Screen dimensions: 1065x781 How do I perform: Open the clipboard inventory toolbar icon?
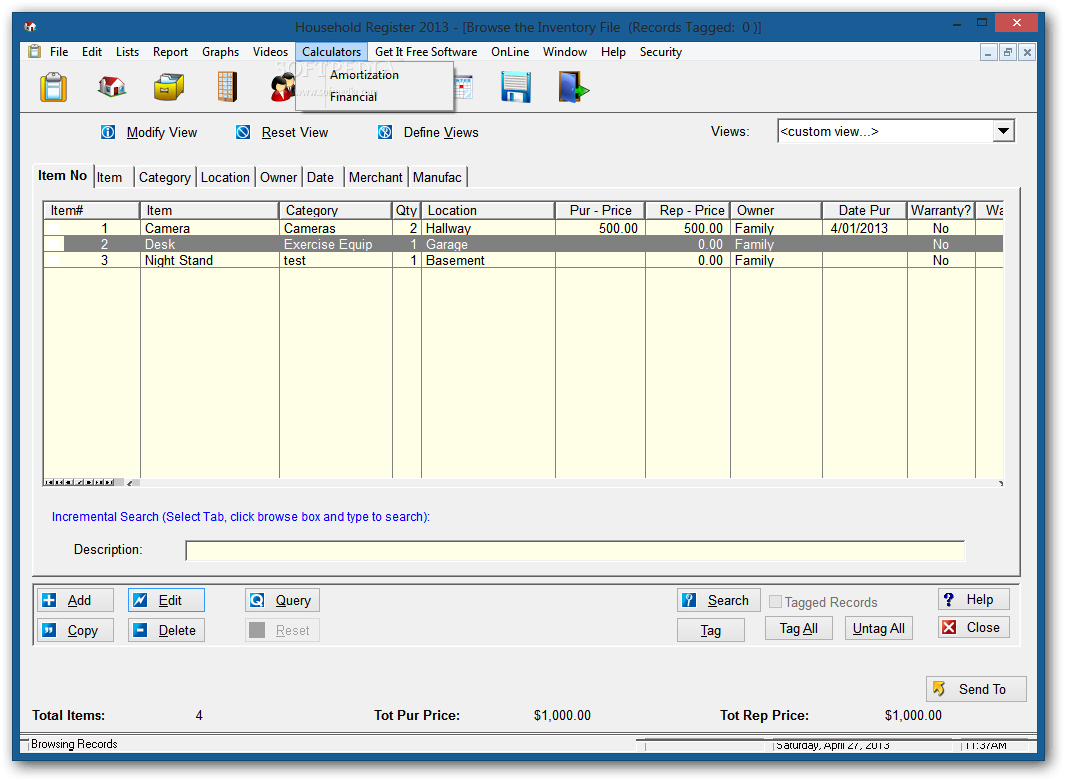54,87
